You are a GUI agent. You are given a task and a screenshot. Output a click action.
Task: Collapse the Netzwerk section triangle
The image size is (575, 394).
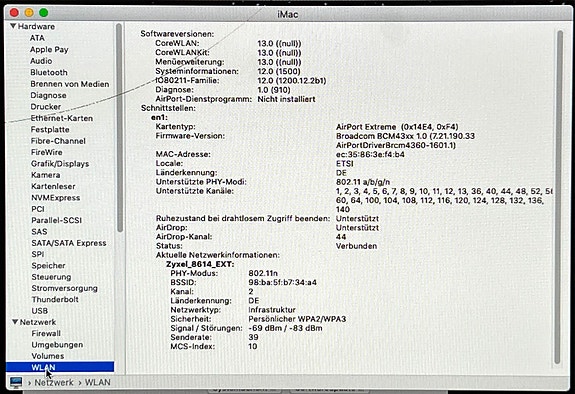coord(15,322)
